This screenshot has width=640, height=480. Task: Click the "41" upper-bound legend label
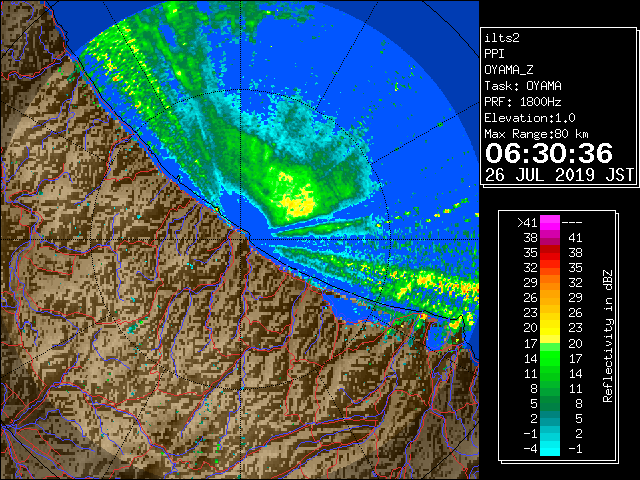pos(575,238)
